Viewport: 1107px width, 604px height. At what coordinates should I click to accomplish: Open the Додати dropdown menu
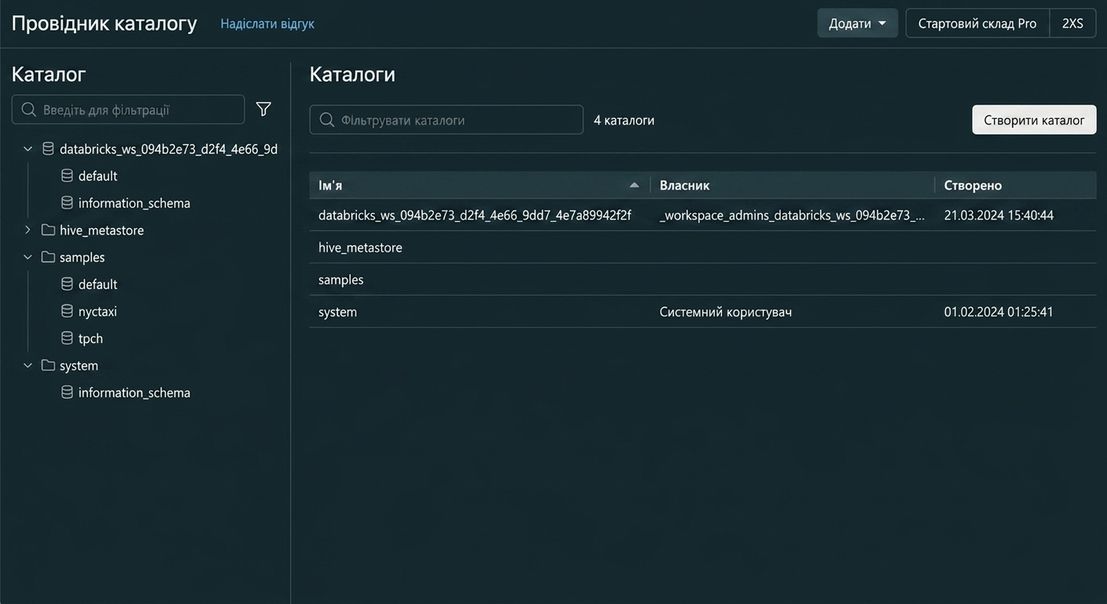[x=857, y=23]
